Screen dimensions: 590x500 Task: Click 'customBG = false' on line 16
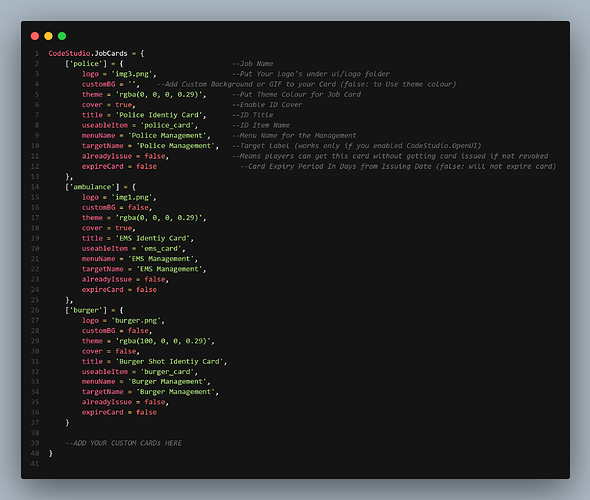tap(116, 207)
